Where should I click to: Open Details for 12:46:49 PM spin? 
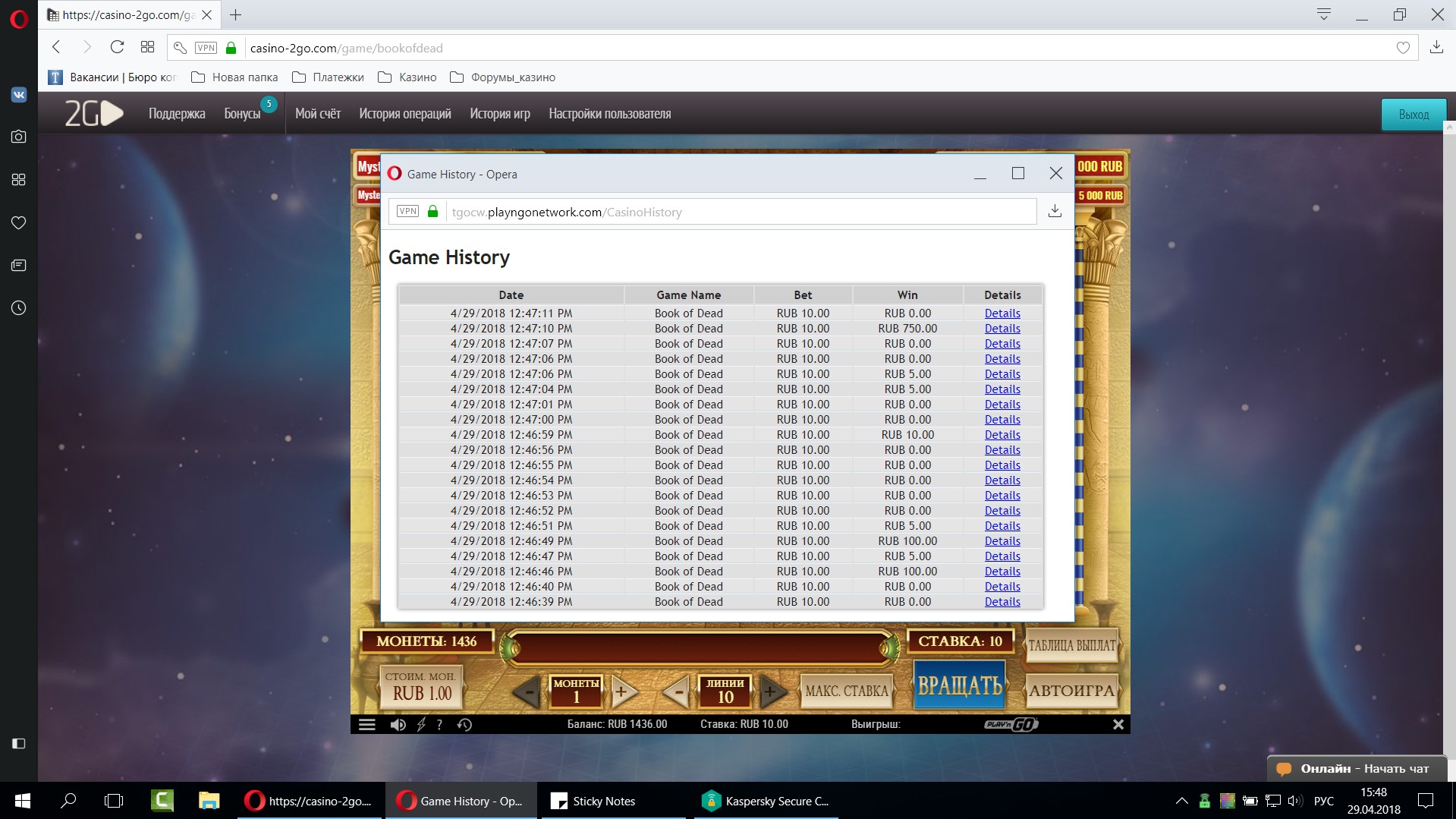1002,541
